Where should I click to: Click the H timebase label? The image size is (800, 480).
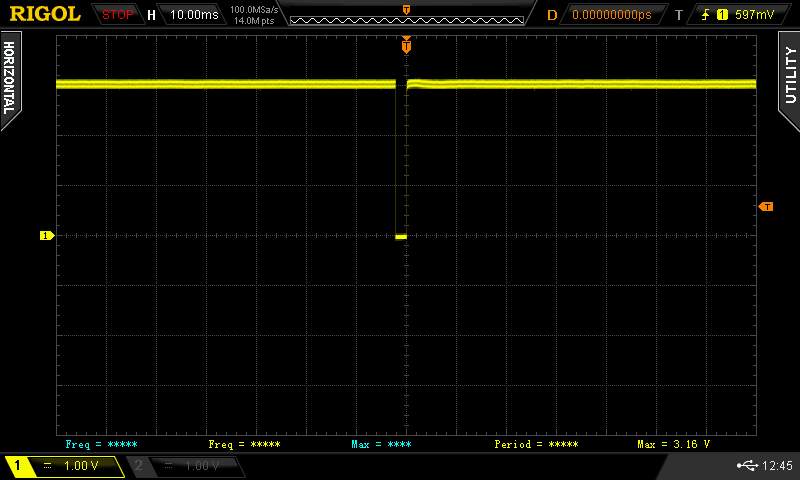tap(151, 15)
